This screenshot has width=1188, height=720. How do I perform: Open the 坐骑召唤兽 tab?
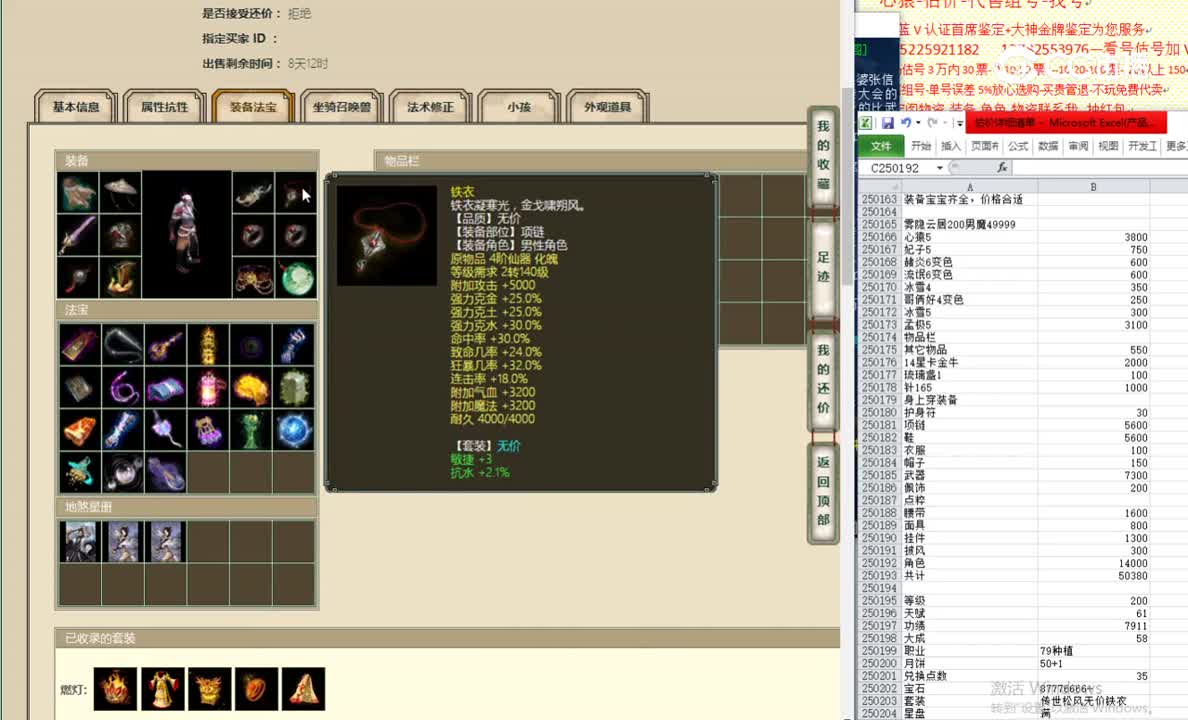point(342,107)
